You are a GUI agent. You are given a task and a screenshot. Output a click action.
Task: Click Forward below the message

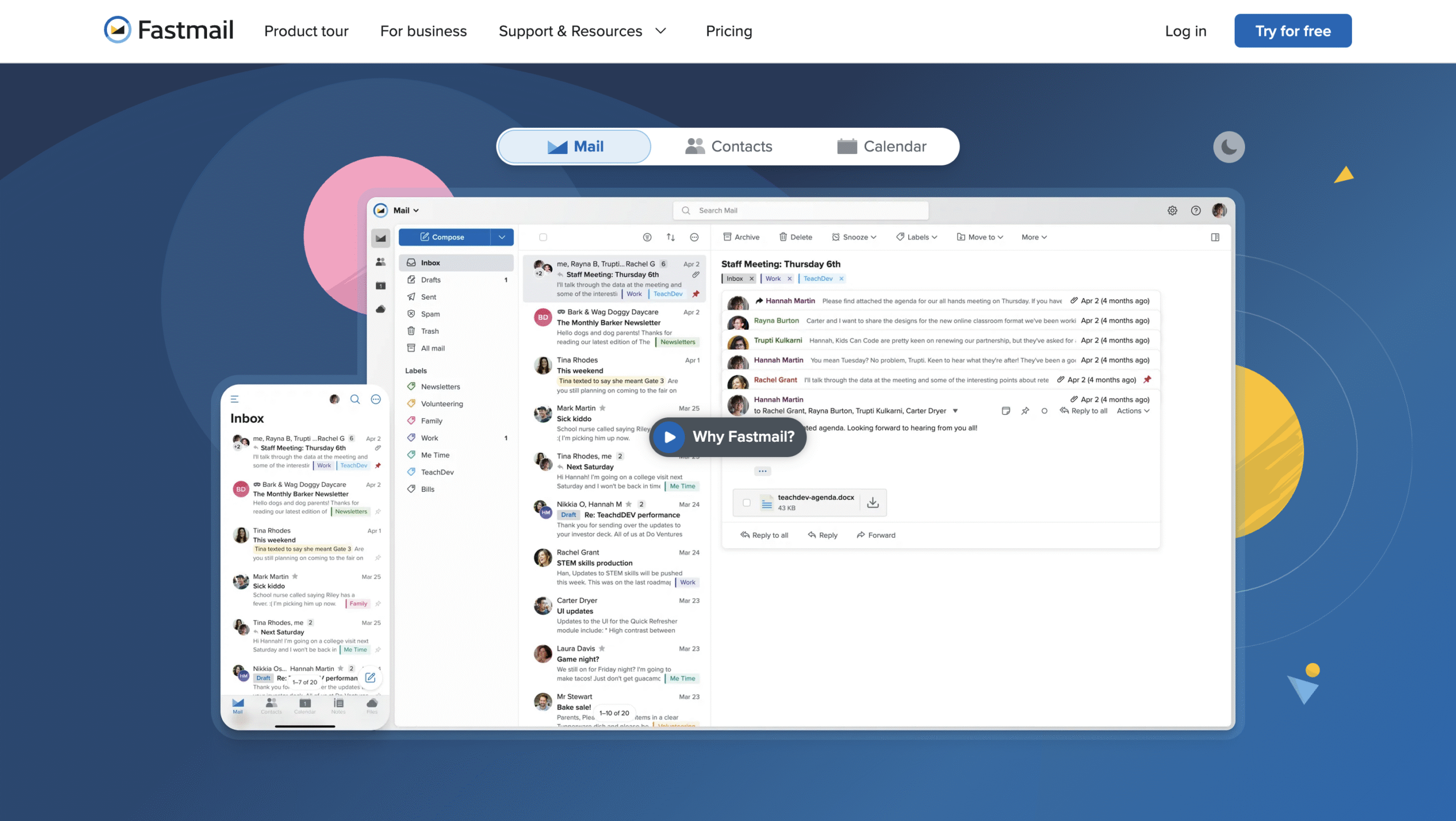point(876,535)
